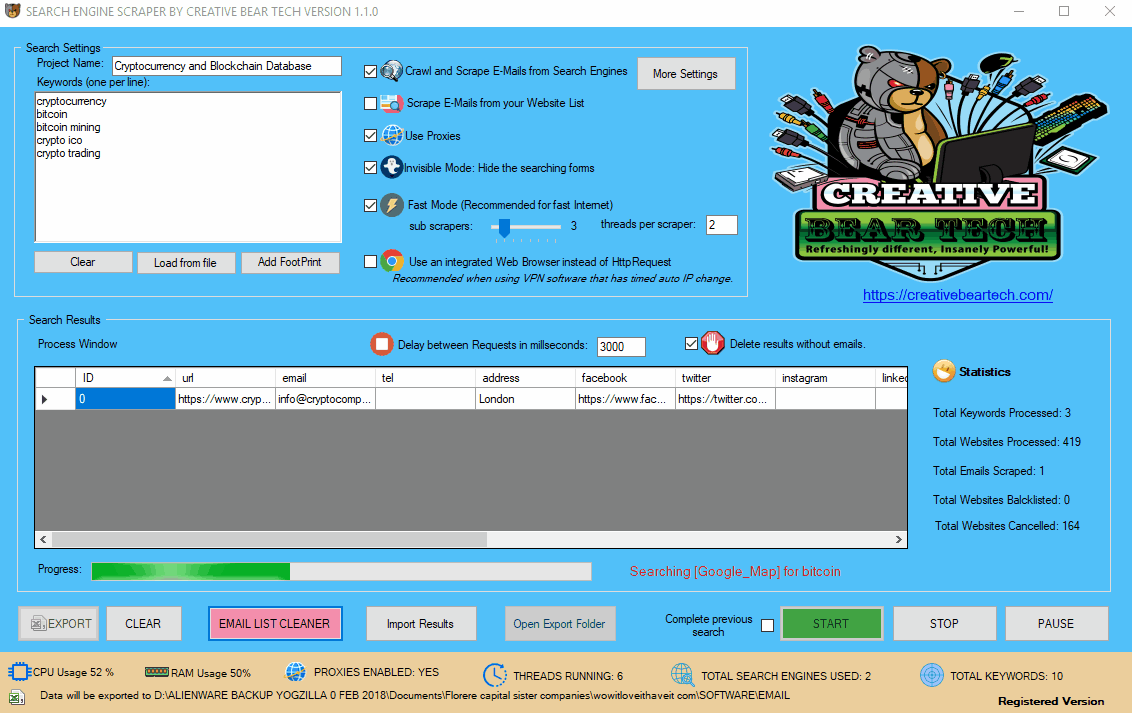This screenshot has width=1132, height=713.
Task: Click the bear app icon in title bar
Action: pyautogui.click(x=12, y=11)
